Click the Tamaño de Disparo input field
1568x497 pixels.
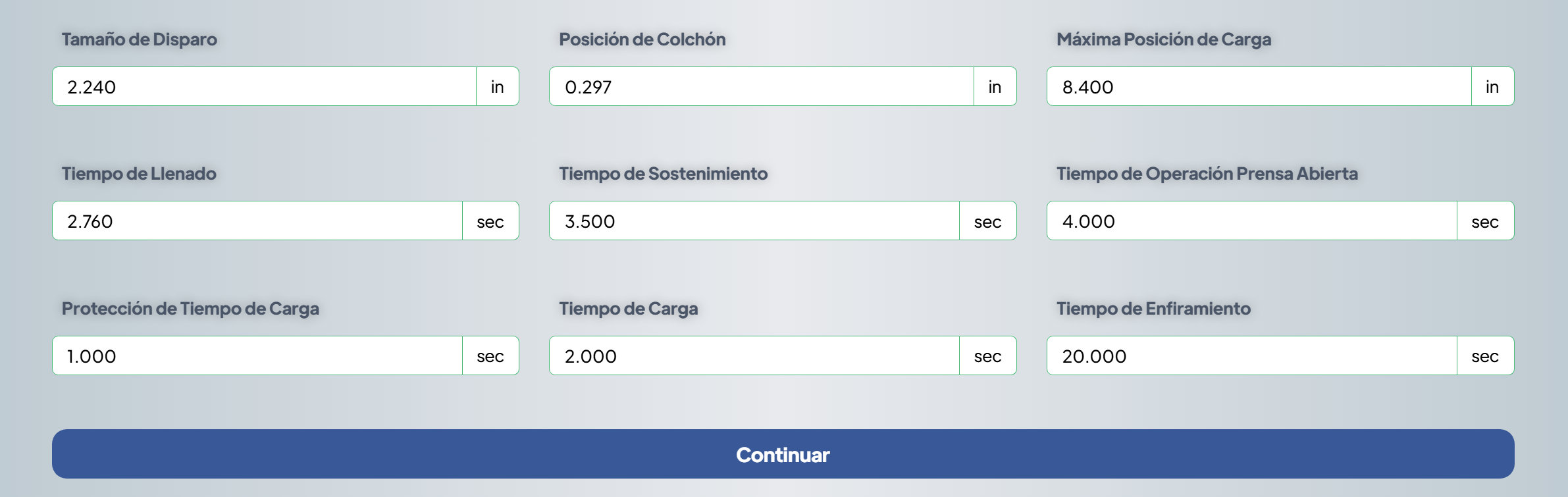click(263, 87)
